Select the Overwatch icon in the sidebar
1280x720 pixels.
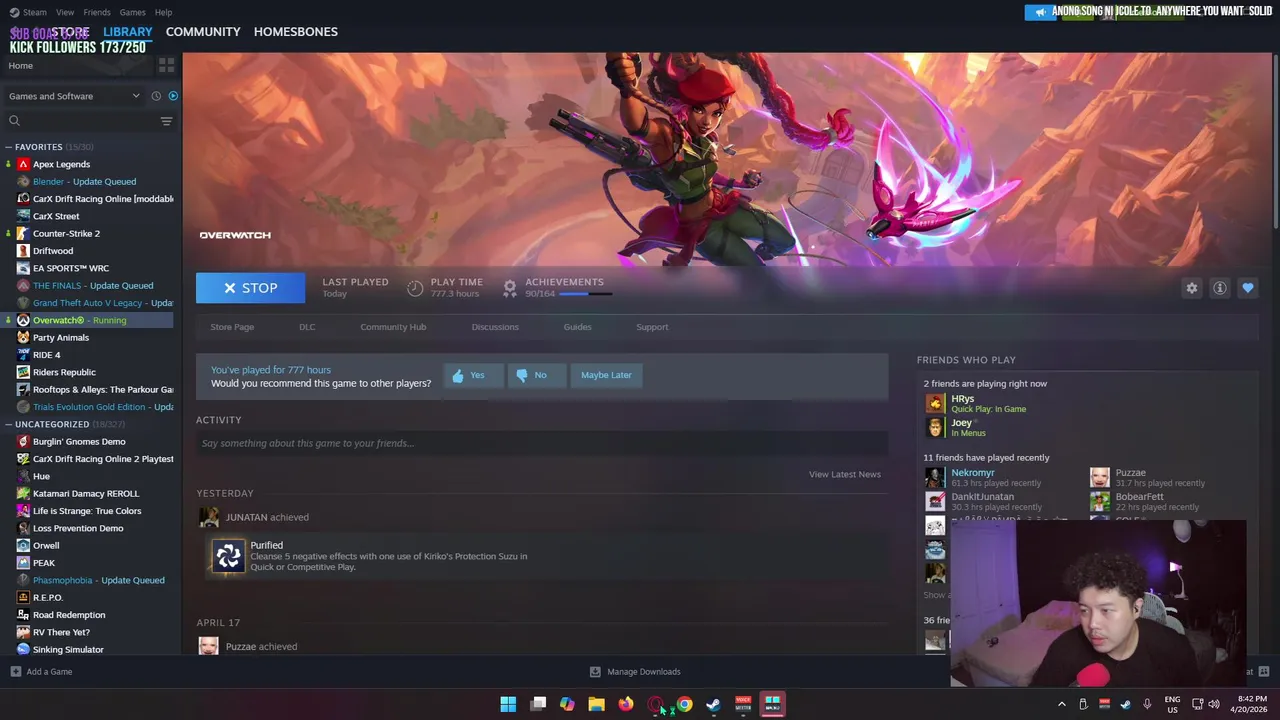(x=23, y=320)
